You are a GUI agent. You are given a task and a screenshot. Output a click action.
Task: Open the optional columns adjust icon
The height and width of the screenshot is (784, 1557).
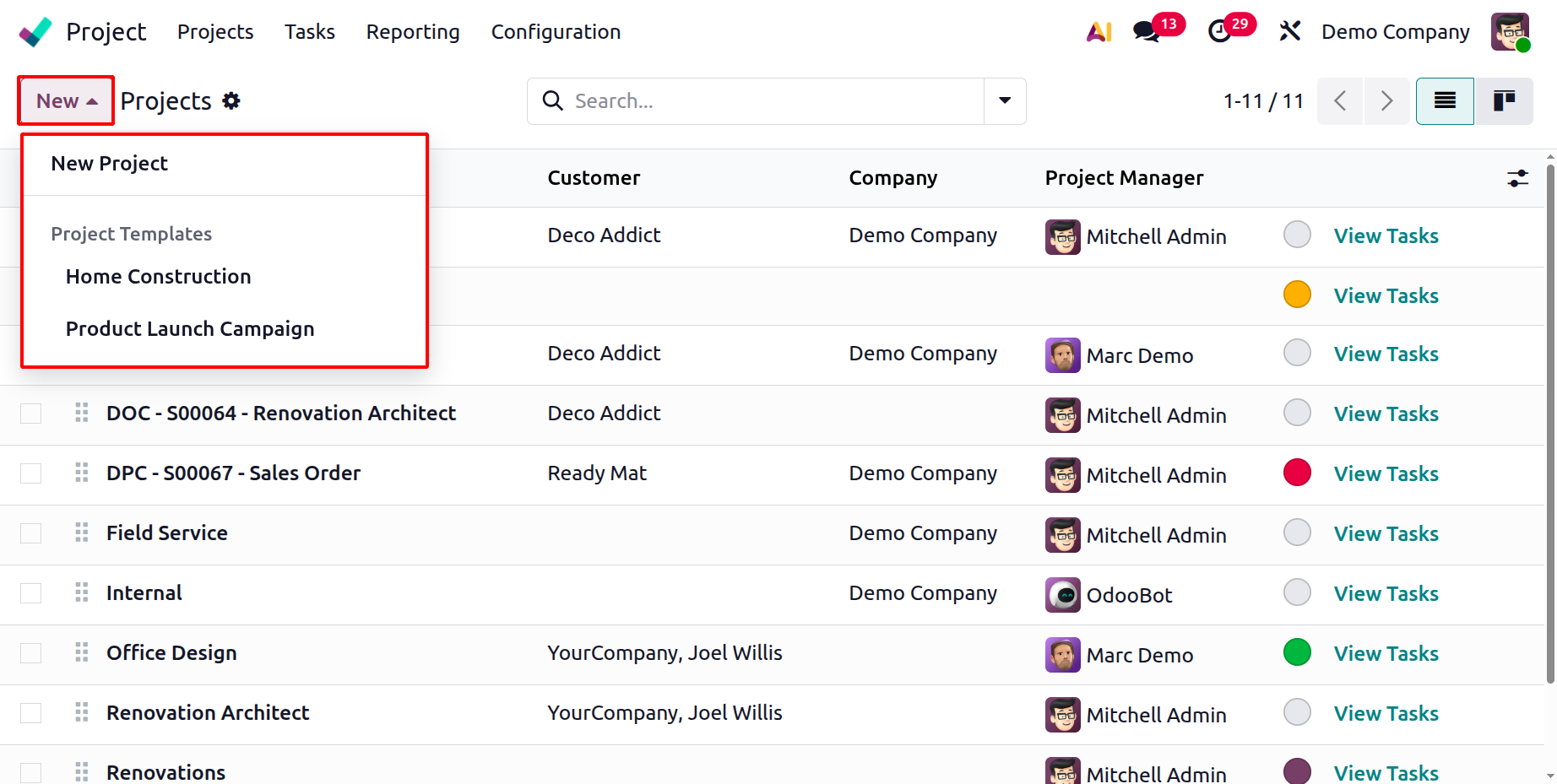point(1517,178)
